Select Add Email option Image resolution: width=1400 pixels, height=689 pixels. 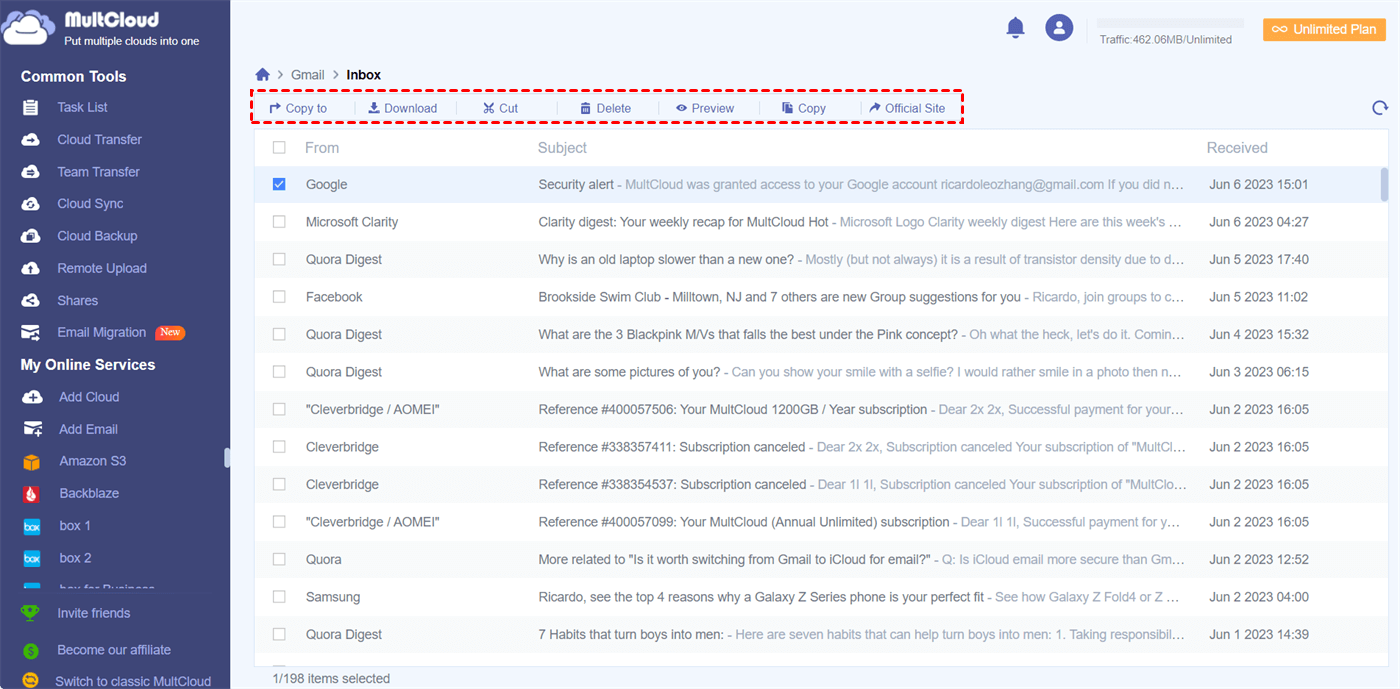[88, 429]
